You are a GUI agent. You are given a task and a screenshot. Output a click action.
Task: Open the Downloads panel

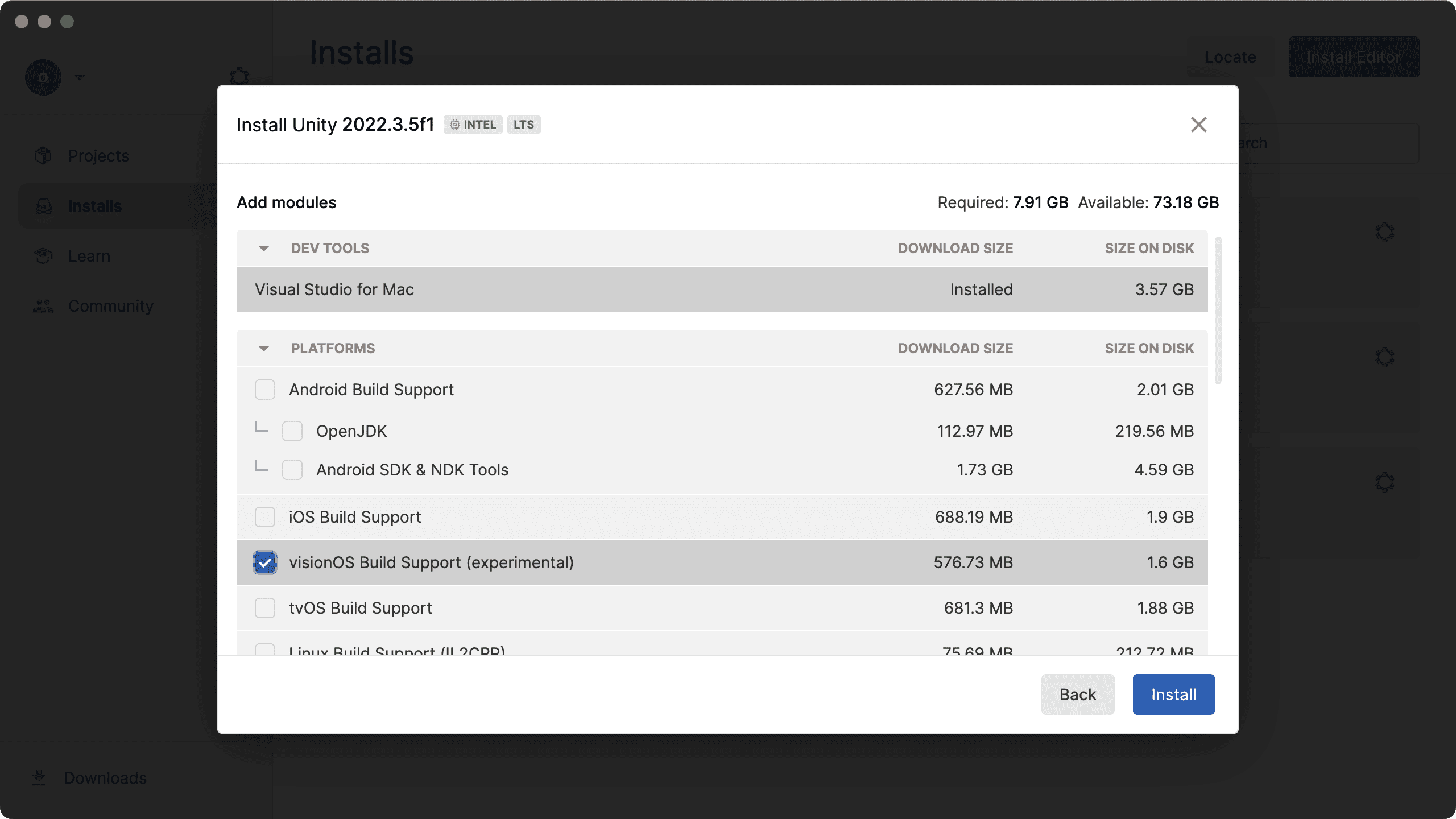[105, 777]
